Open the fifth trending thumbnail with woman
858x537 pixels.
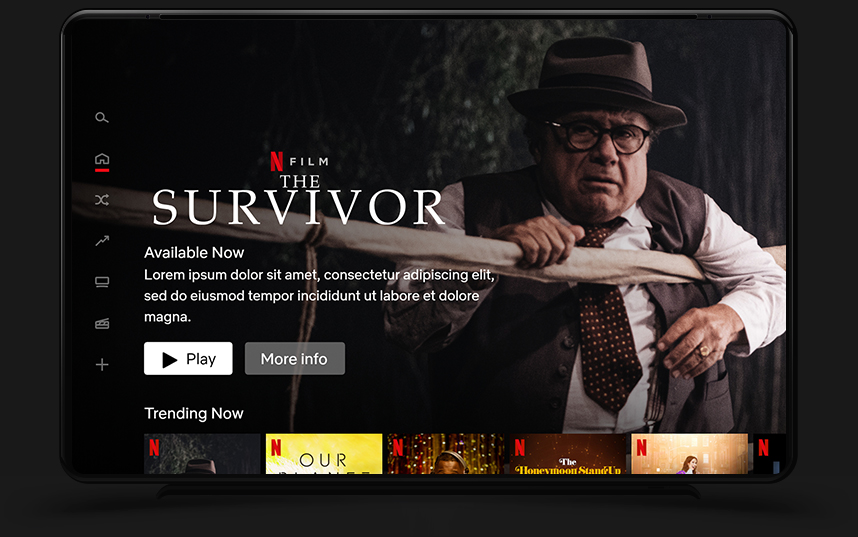[689, 454]
